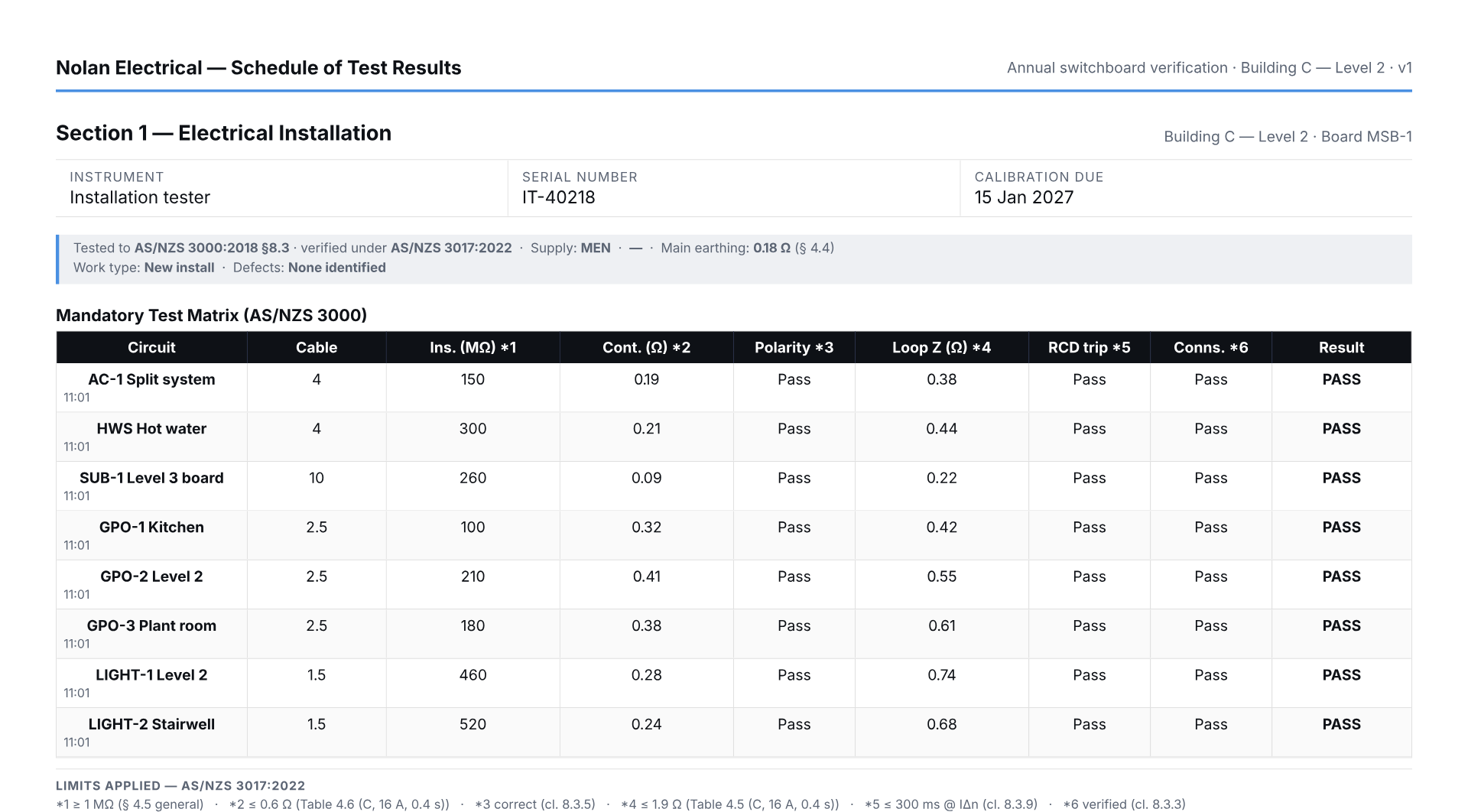This screenshot has height=812, width=1468.
Task: Click the 'Circuit' column header
Action: click(151, 347)
